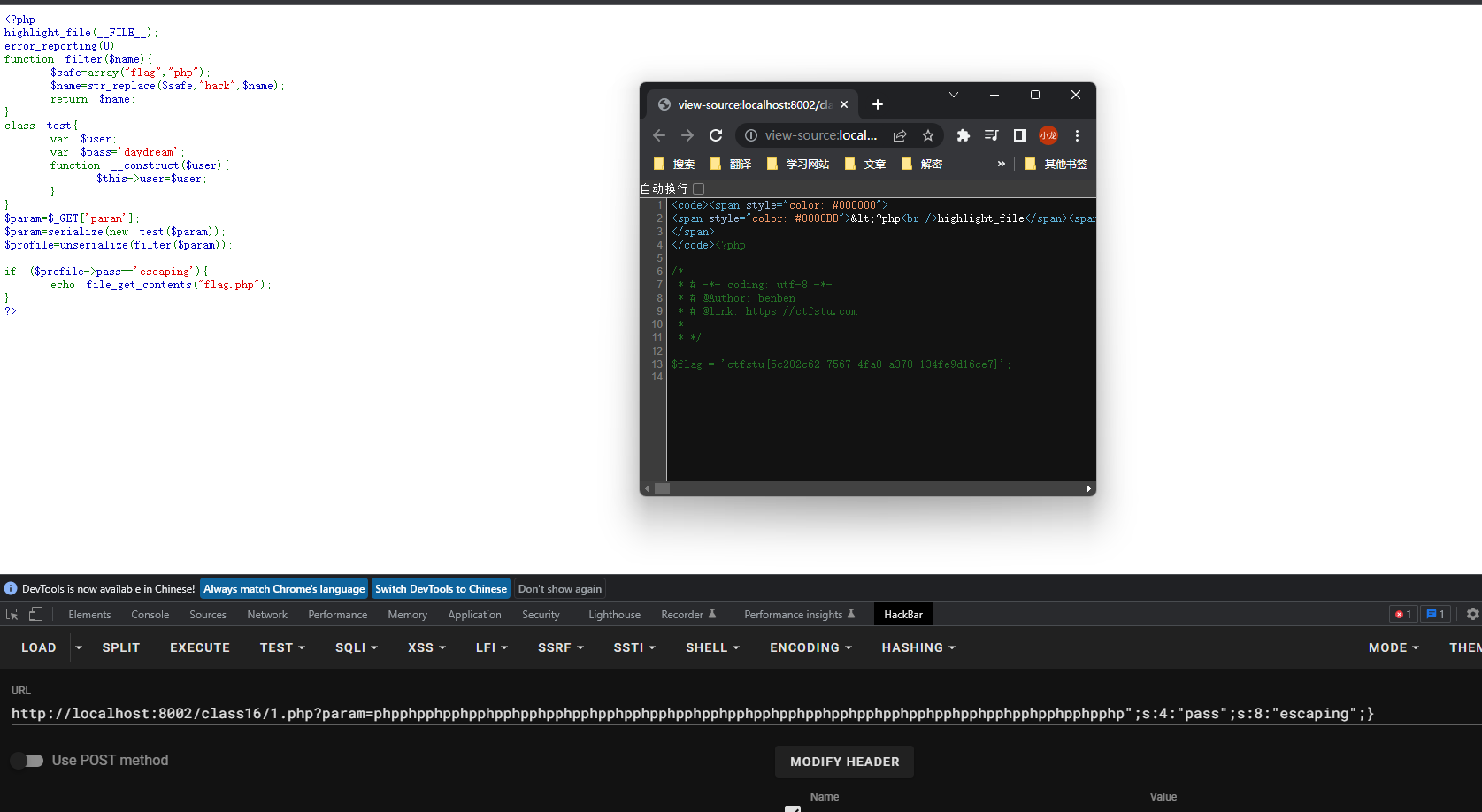The image size is (1482, 812).
Task: Click Switch DevTools to Chinese
Action: click(x=442, y=589)
